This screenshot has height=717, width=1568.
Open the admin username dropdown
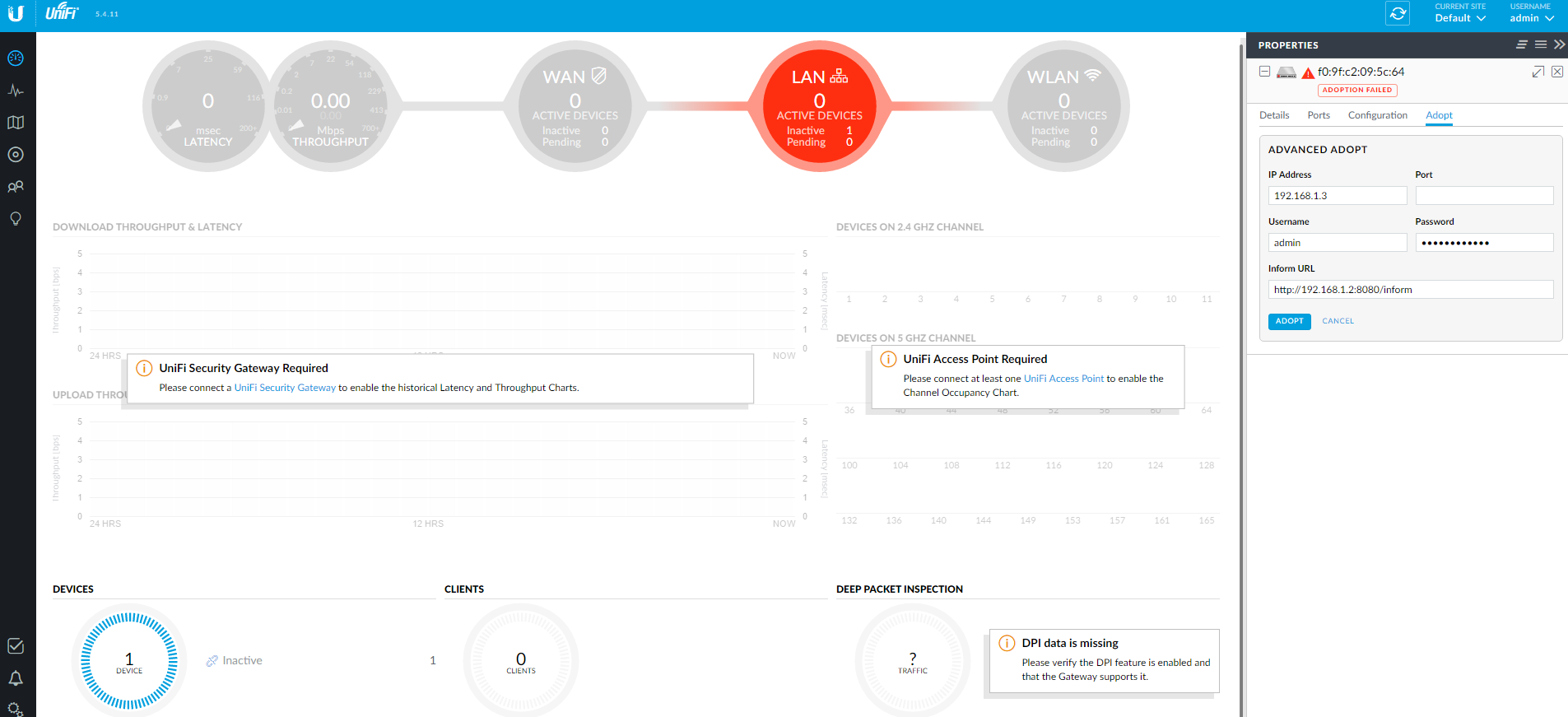pos(1532,13)
